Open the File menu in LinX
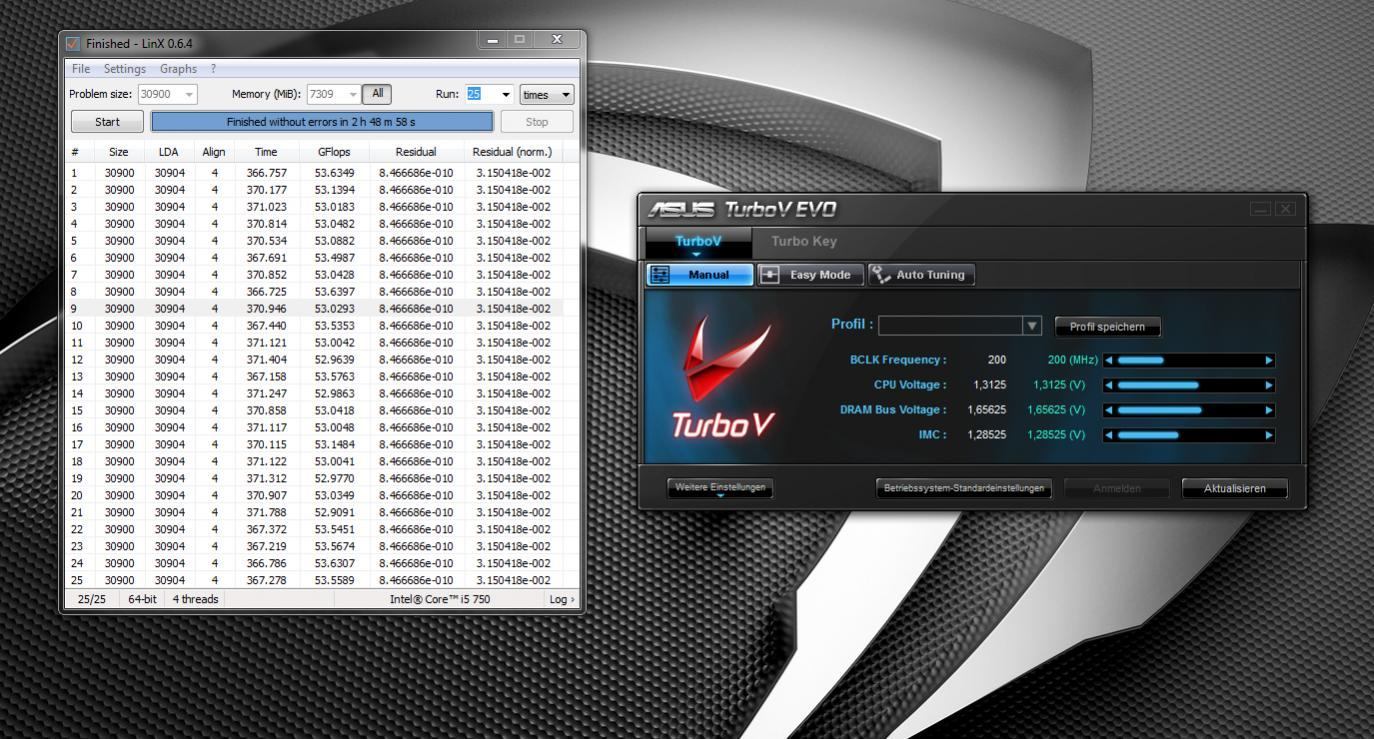Image resolution: width=1374 pixels, height=739 pixels. click(81, 69)
